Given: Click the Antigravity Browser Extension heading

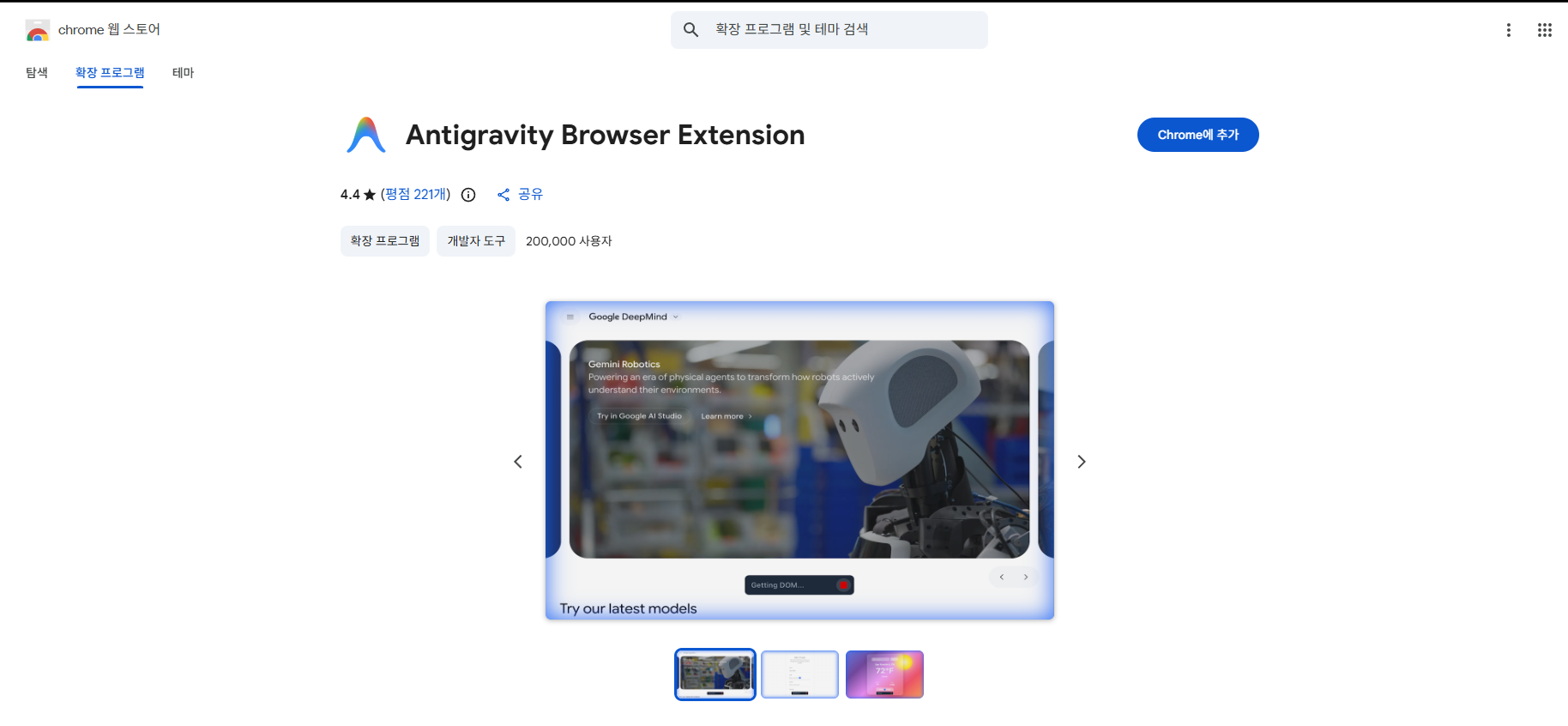Looking at the screenshot, I should pyautogui.click(x=605, y=135).
